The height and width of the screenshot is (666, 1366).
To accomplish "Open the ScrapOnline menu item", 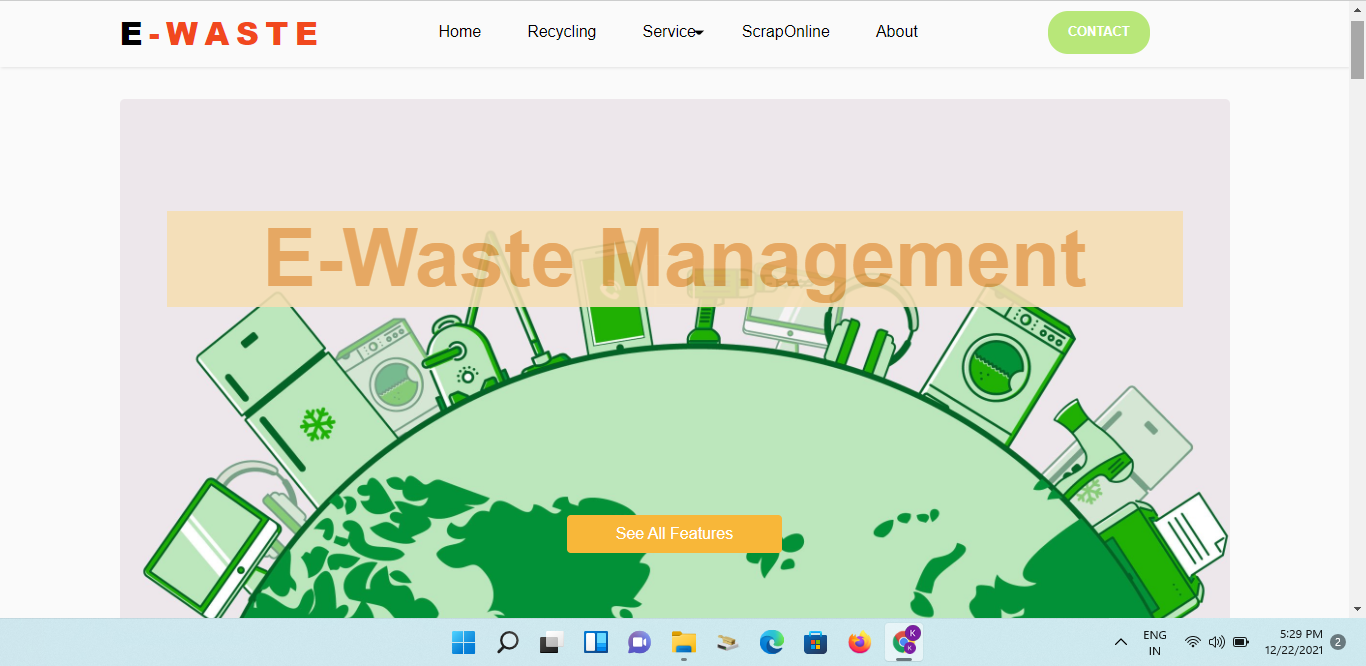I will (786, 31).
